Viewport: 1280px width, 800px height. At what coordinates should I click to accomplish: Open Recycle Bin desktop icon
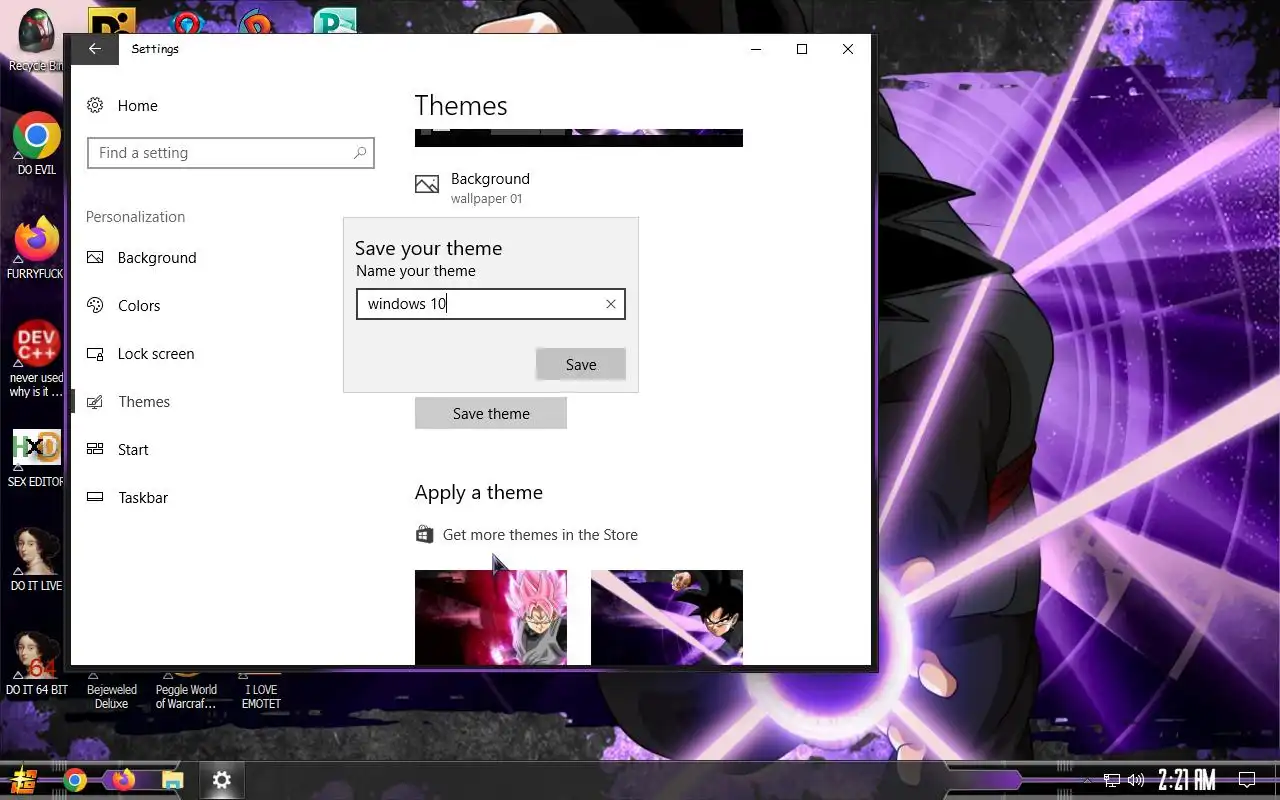pyautogui.click(x=36, y=41)
